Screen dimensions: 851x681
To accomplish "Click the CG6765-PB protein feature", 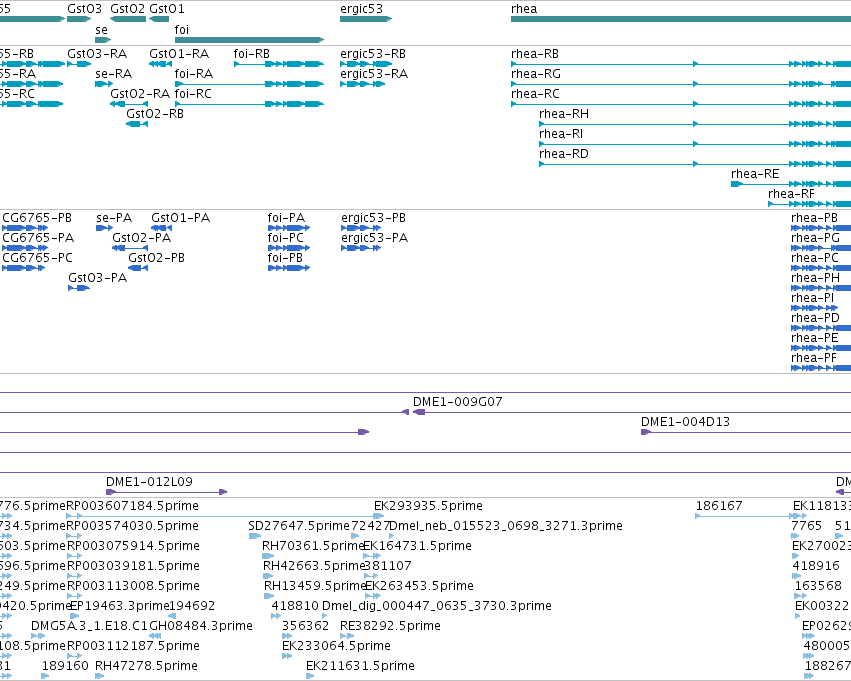I will [x=25, y=228].
